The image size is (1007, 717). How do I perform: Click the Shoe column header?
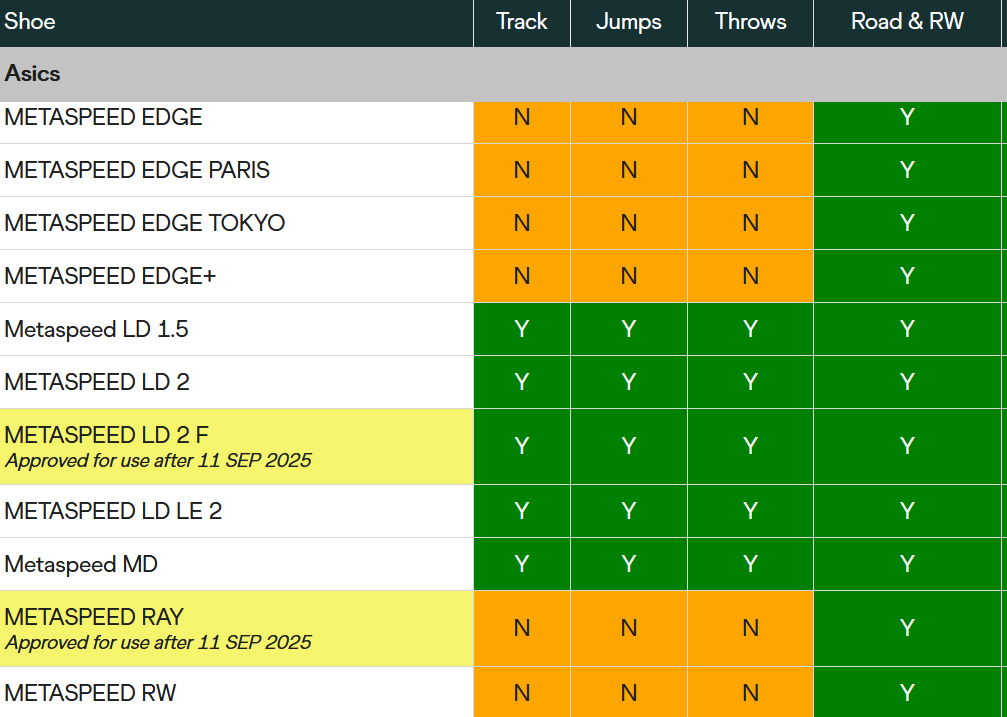[x=30, y=22]
